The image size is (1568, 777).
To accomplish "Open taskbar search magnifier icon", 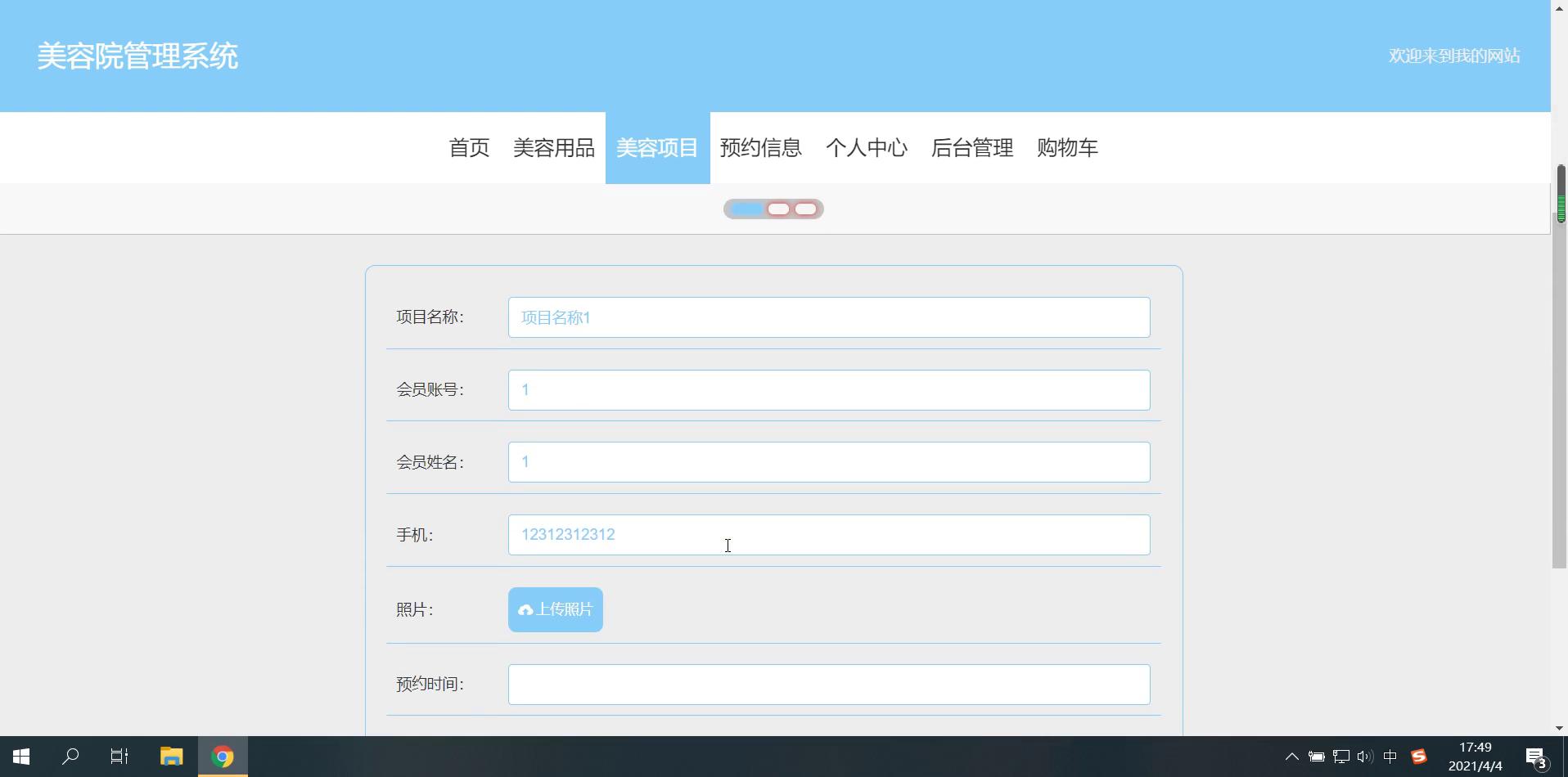I will (x=70, y=757).
